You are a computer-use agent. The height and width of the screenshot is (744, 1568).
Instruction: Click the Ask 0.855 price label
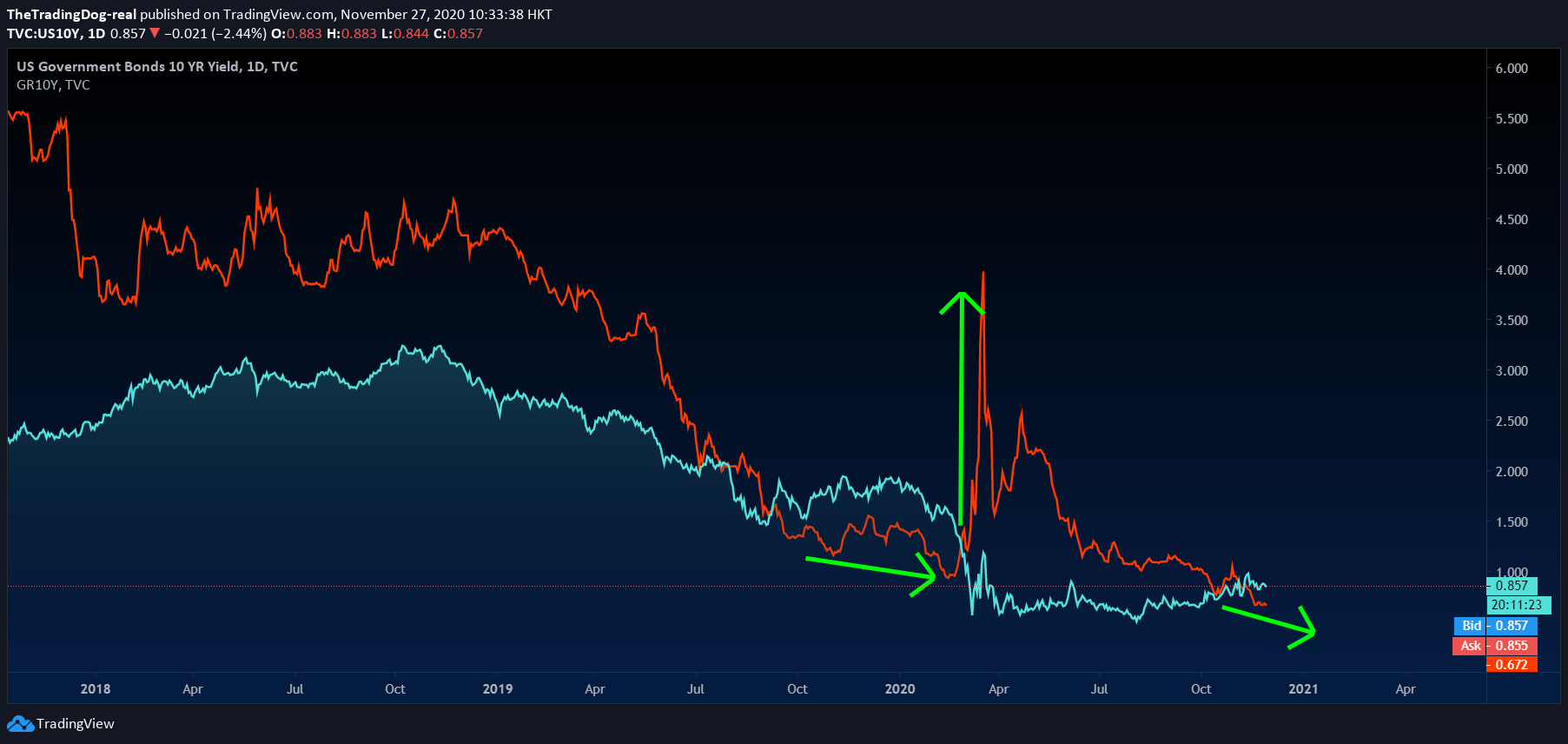click(1495, 646)
